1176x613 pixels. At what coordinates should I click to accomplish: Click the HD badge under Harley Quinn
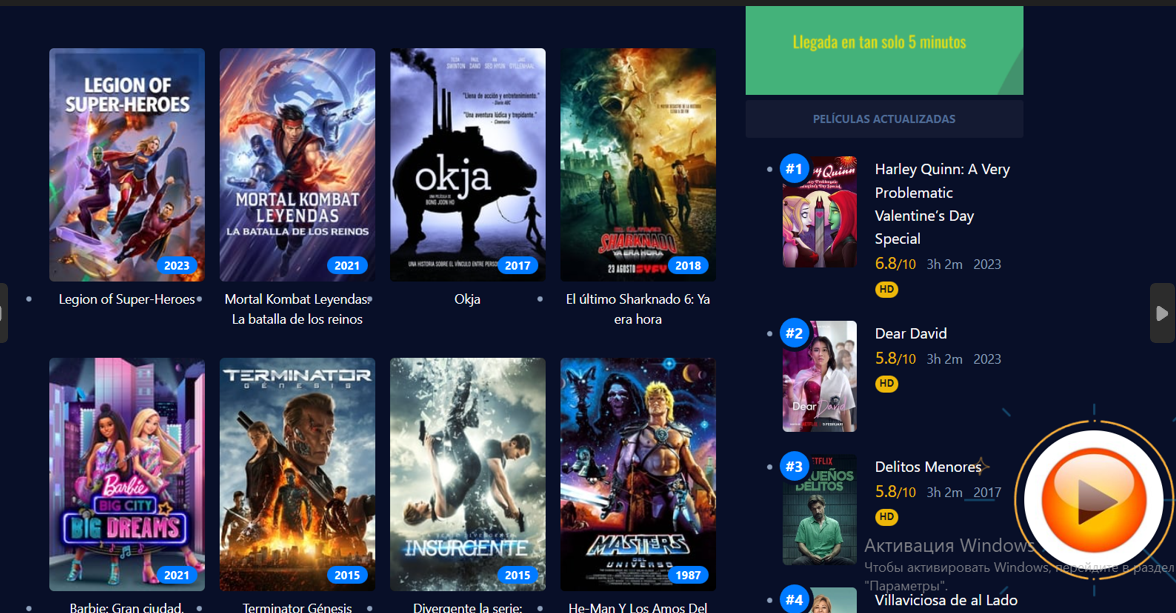point(886,289)
